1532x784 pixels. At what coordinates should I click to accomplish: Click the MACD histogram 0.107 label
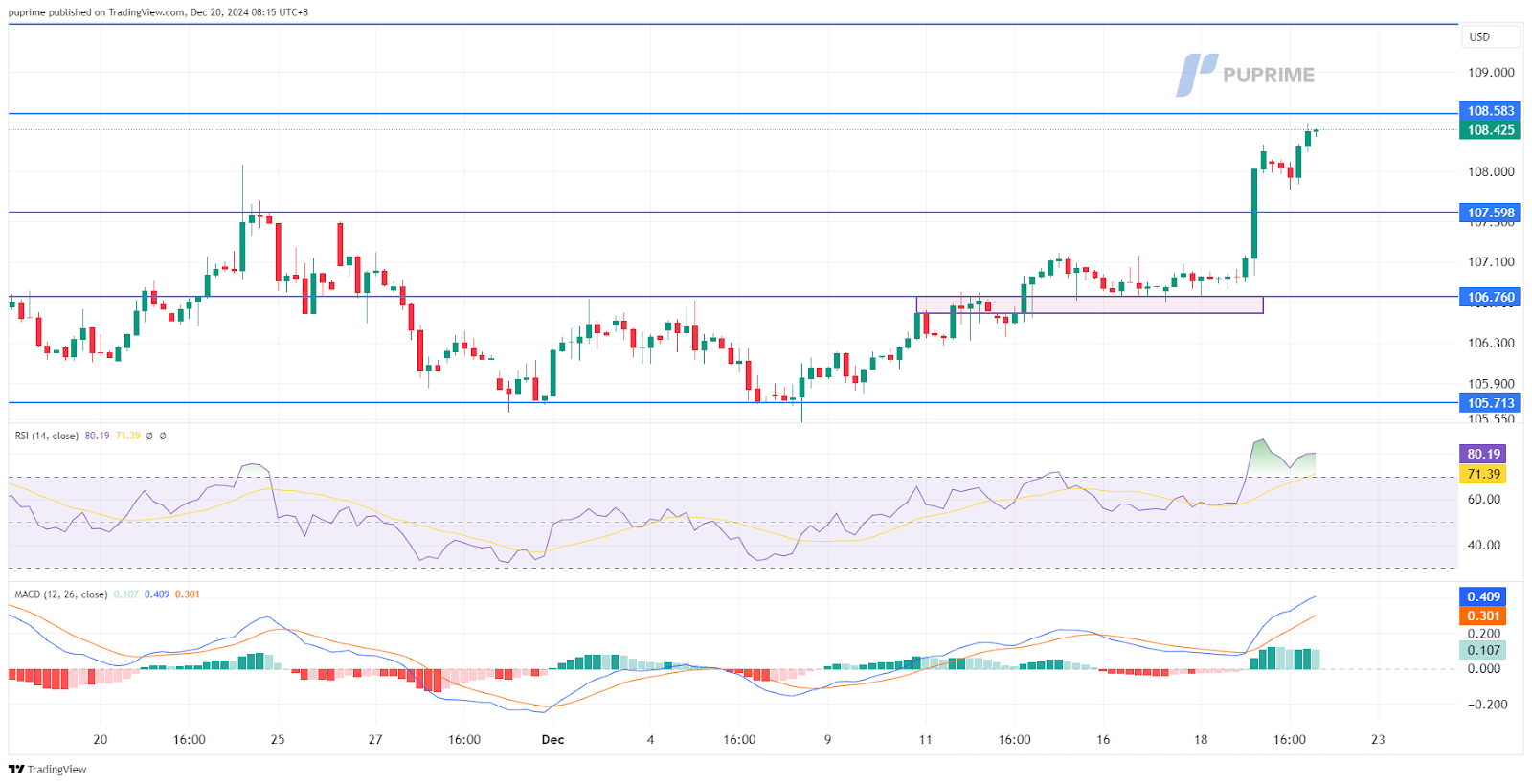pos(1482,650)
